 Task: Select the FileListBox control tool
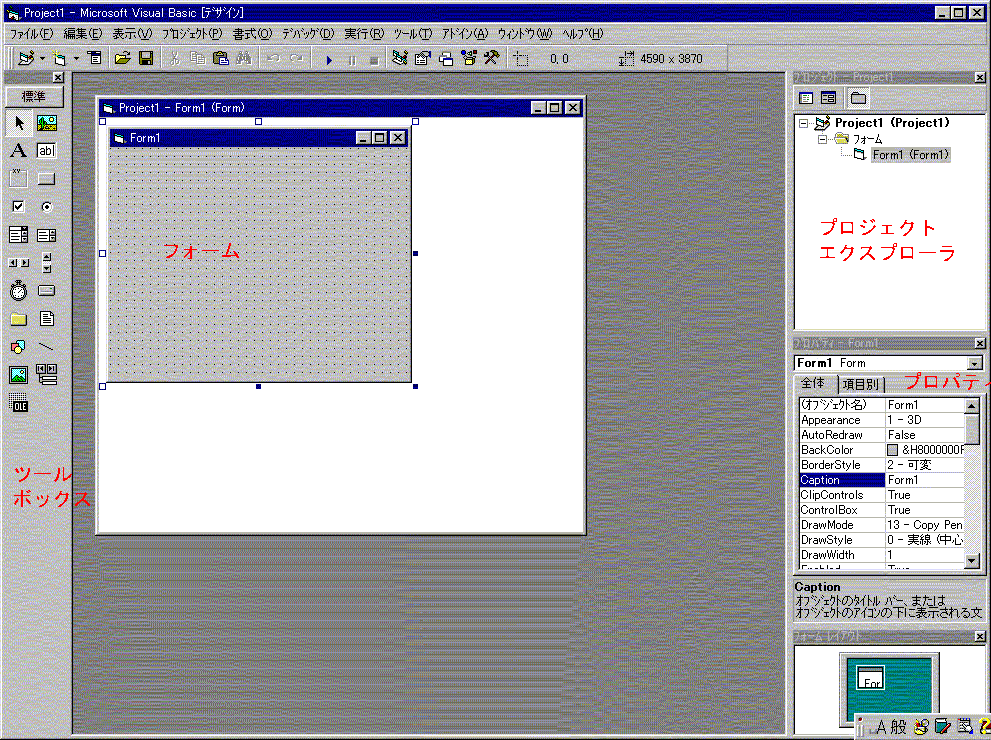coord(46,319)
